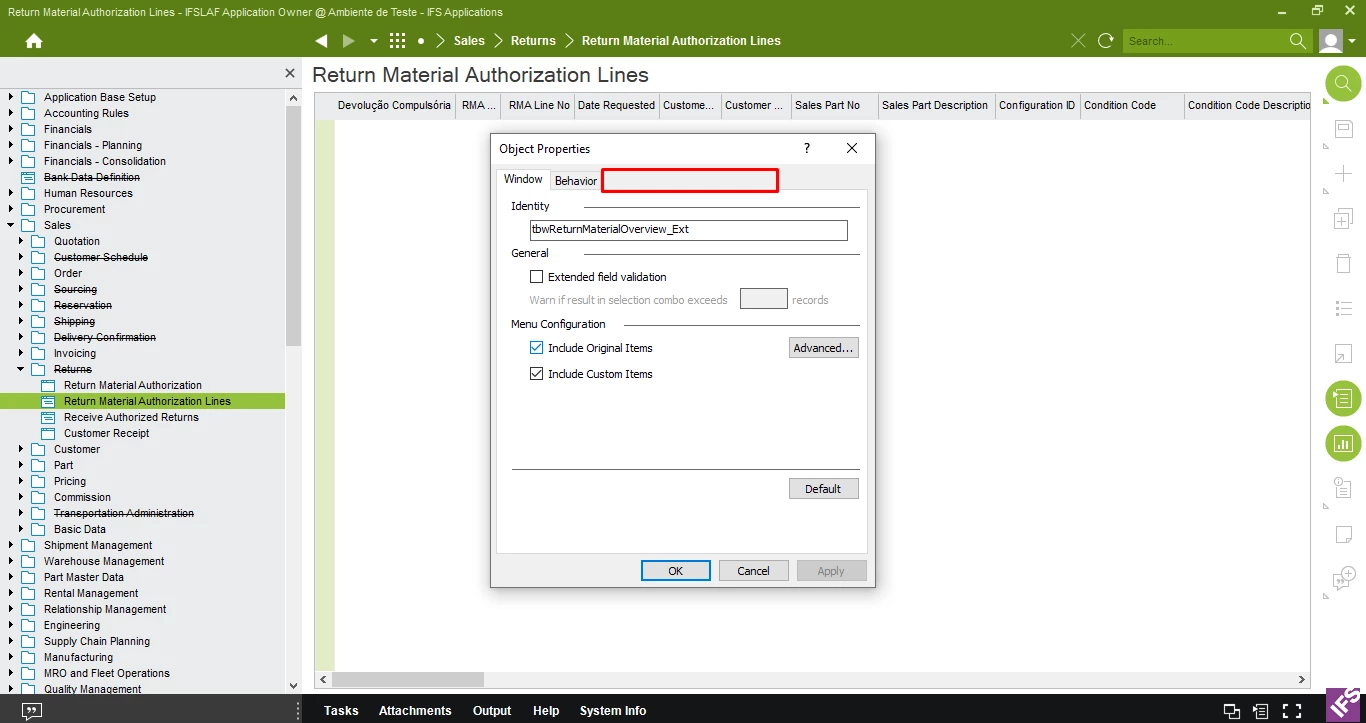Viewport: 1366px width, 723px height.
Task: Expand the Order tree node
Action: [x=21, y=273]
